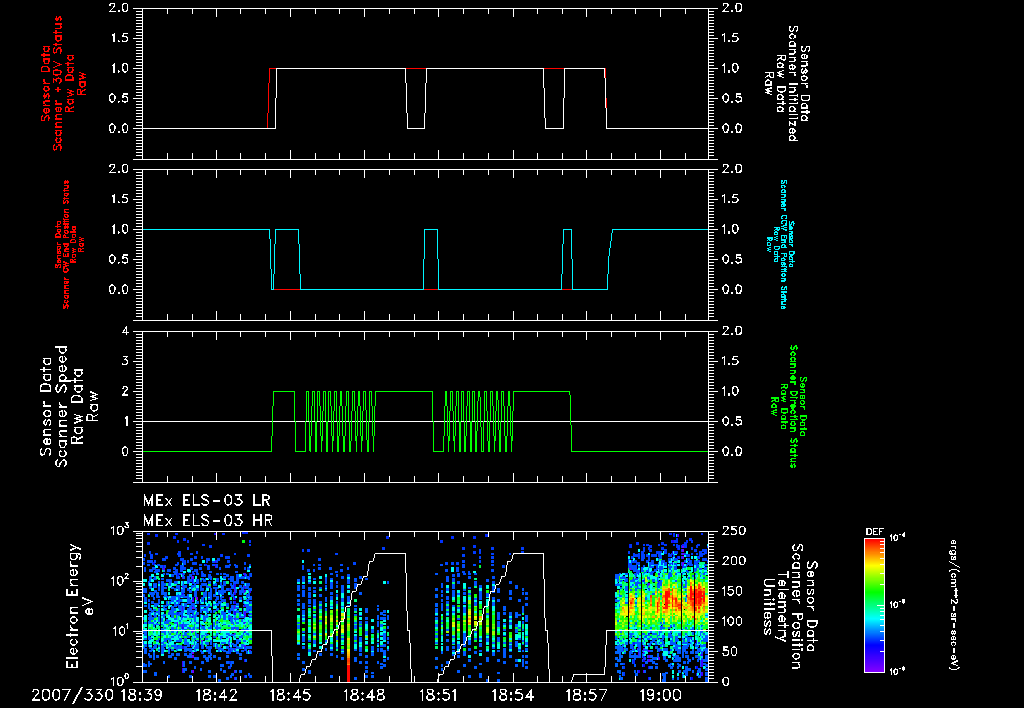The height and width of the screenshot is (708, 1024).
Task: Click the 'Electron Energy eV' axis title
Action: coord(81,605)
